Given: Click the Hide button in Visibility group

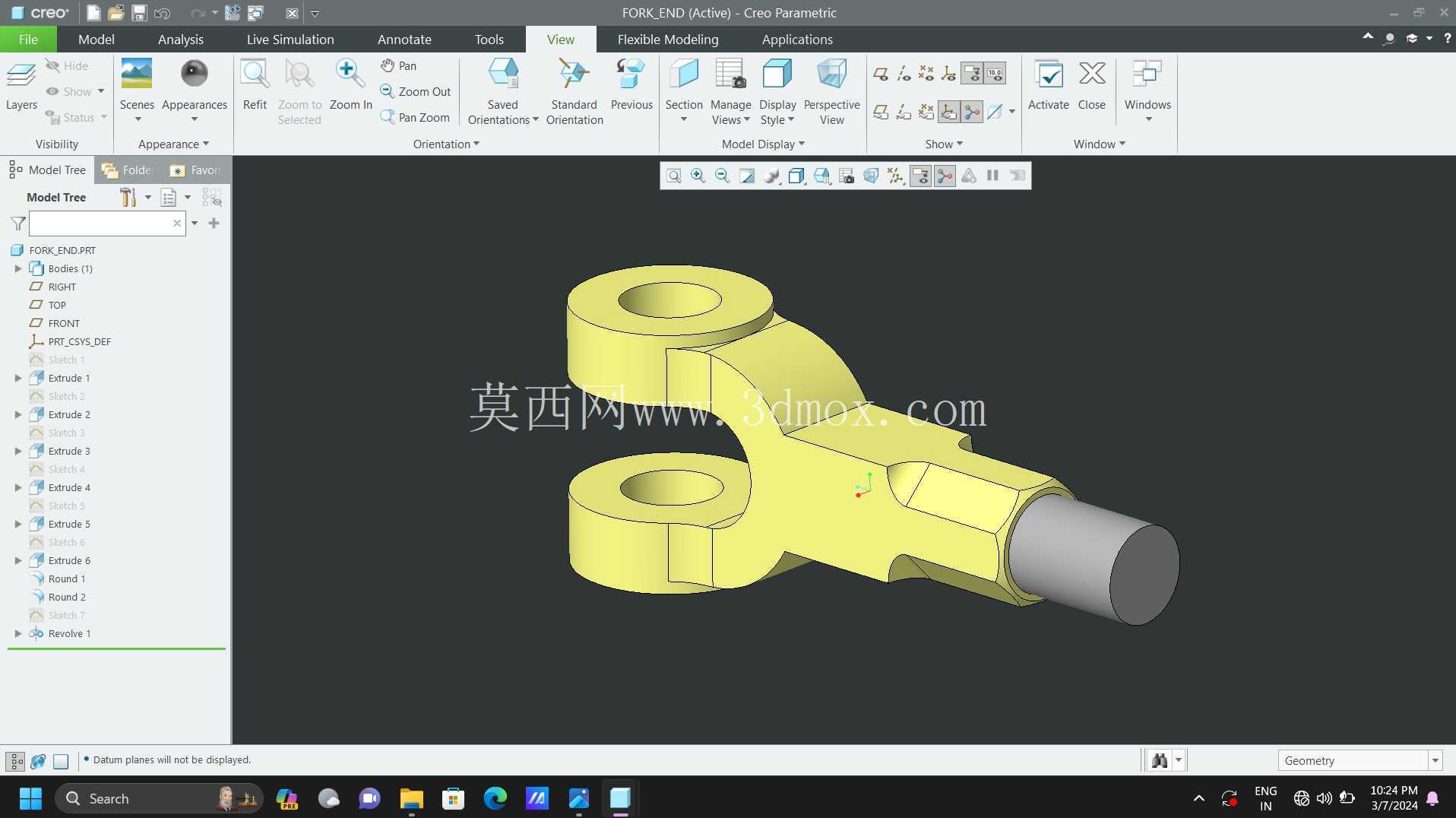Looking at the screenshot, I should (67, 66).
